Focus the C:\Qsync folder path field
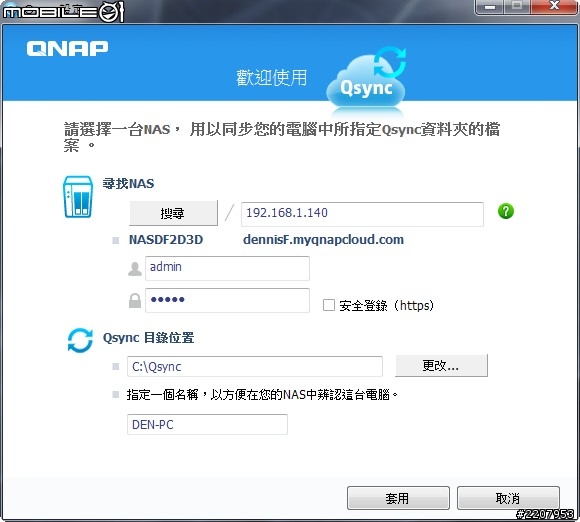 click(x=254, y=366)
